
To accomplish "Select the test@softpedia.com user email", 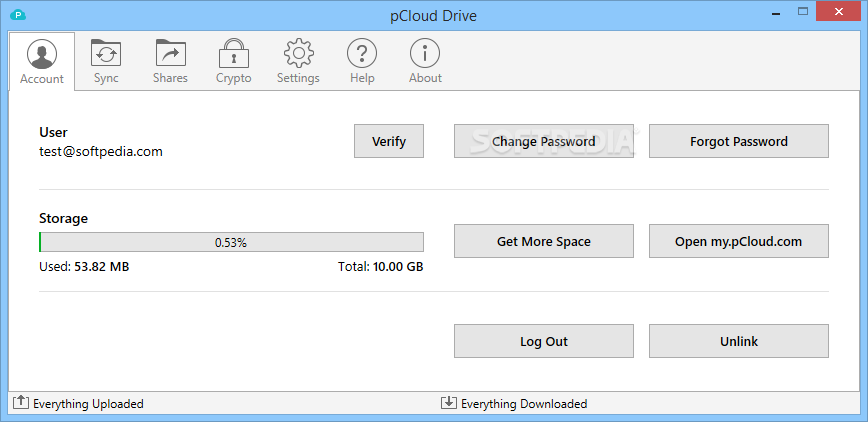I will 101,151.
